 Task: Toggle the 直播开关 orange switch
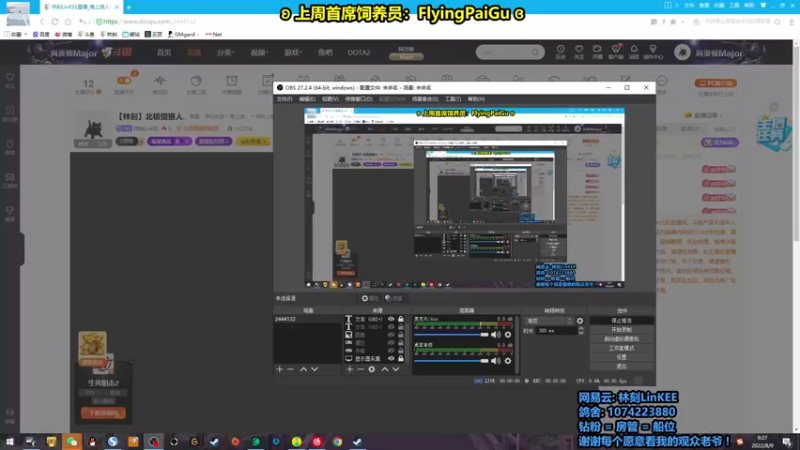point(124,80)
